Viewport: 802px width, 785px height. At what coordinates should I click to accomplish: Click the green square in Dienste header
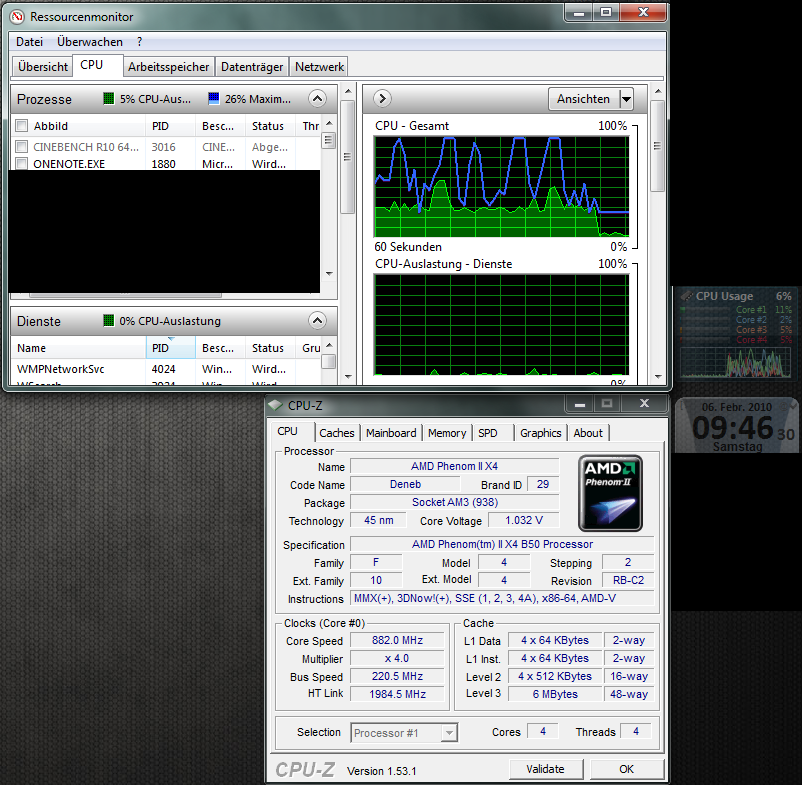108,321
